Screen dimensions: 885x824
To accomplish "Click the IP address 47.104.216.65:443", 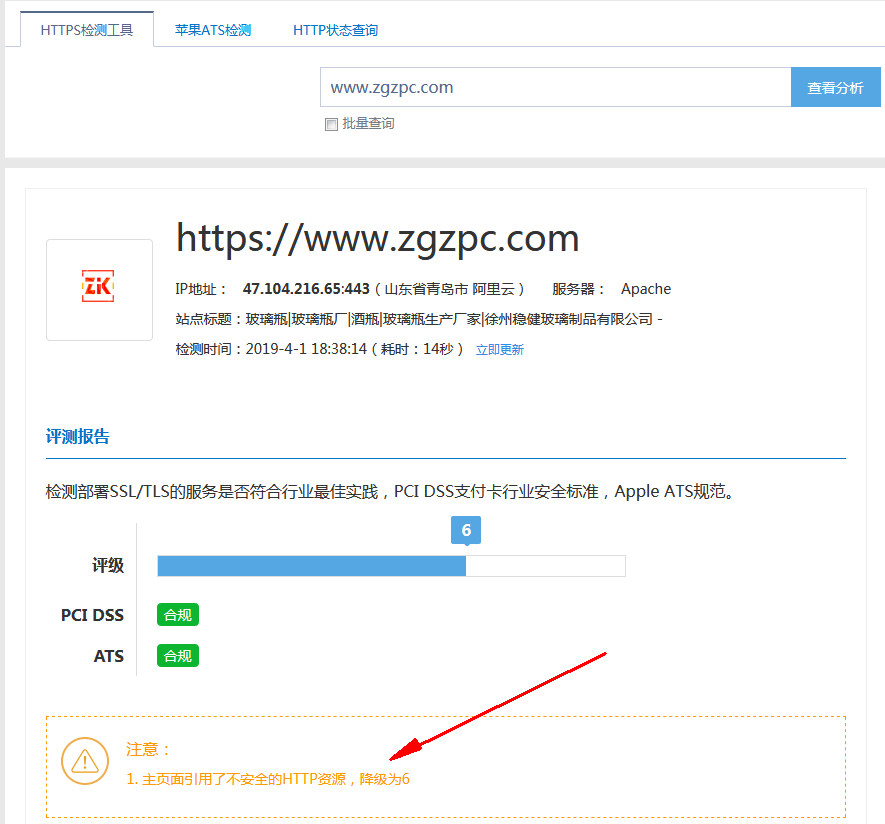I will click(306, 289).
